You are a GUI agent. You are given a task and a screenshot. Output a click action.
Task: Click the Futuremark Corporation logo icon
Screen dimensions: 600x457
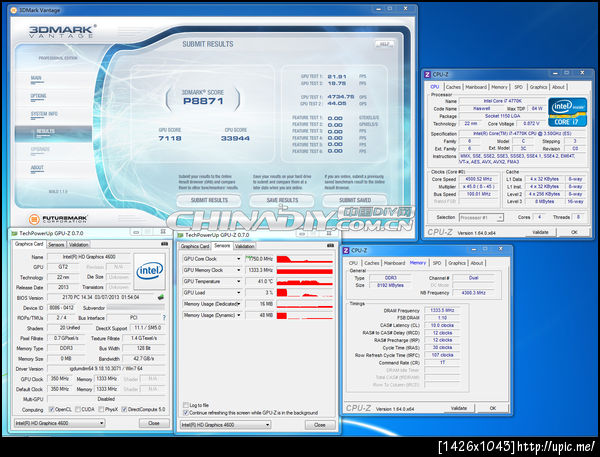34,219
